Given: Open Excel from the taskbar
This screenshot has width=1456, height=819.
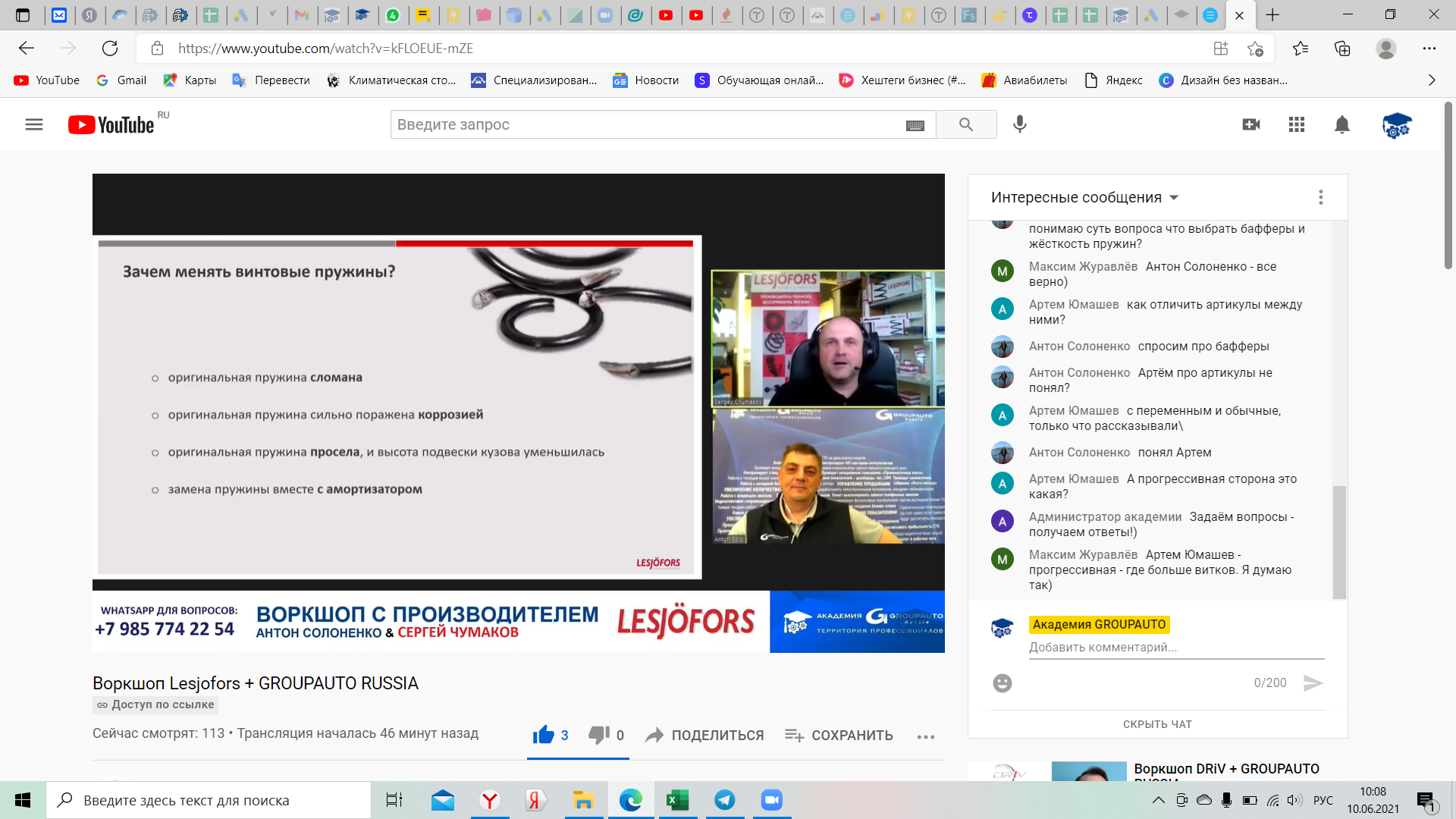Looking at the screenshot, I should [677, 800].
